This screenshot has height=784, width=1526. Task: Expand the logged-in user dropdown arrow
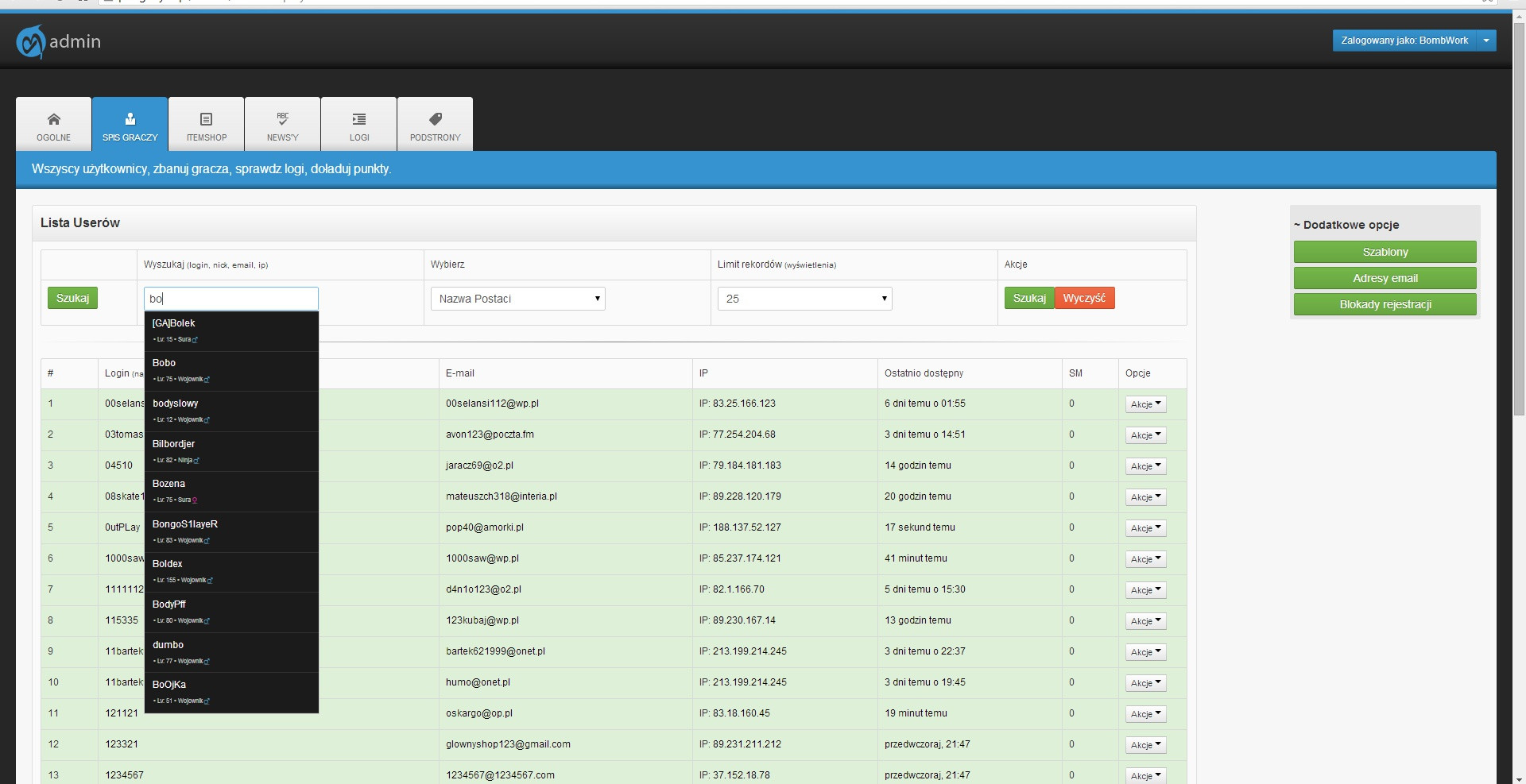tap(1486, 41)
